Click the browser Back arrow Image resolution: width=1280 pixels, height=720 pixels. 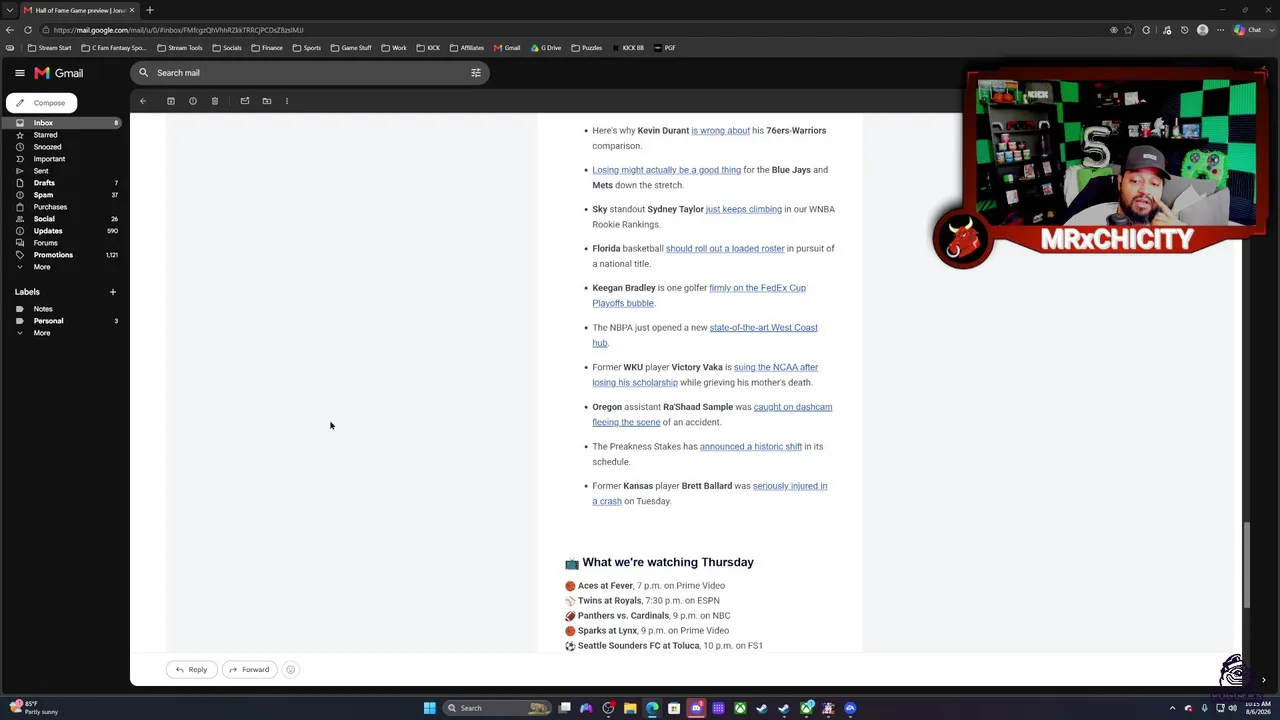[x=10, y=30]
